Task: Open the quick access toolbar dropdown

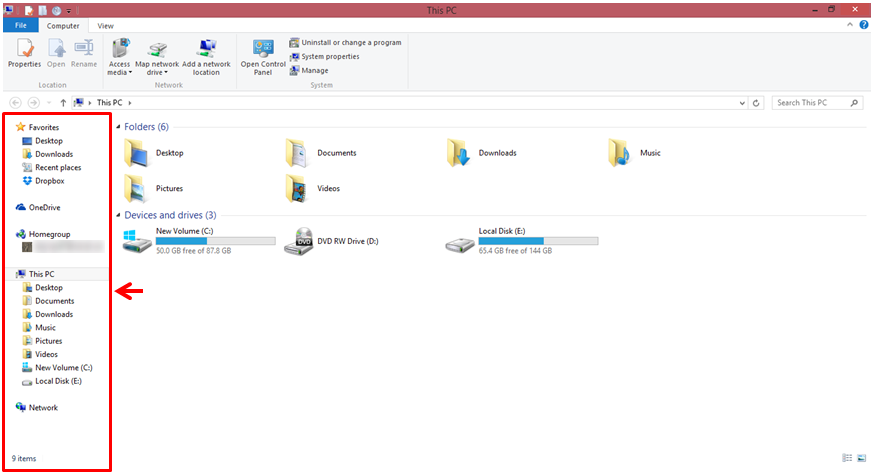Action: pos(69,11)
